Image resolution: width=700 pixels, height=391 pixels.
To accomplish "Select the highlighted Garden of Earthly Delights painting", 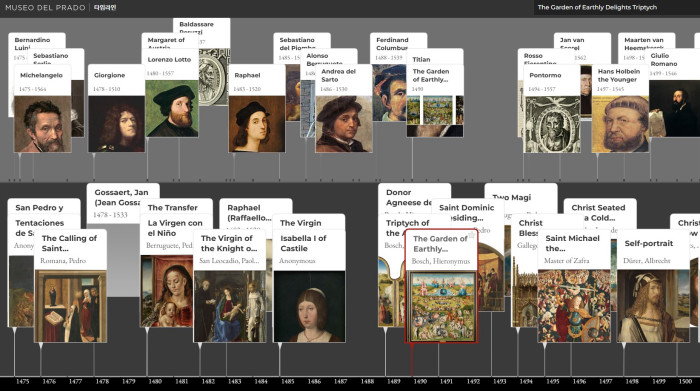I will coord(442,308).
